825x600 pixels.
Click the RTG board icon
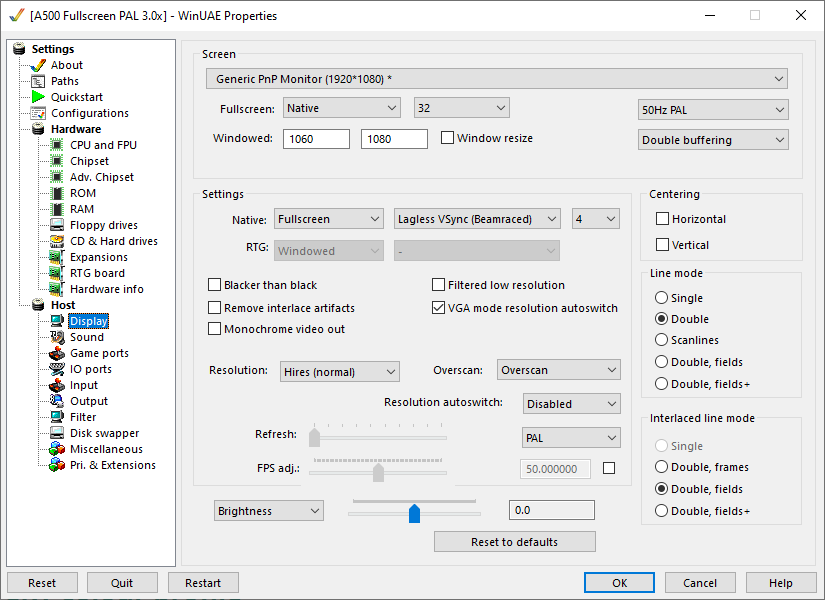tap(57, 273)
